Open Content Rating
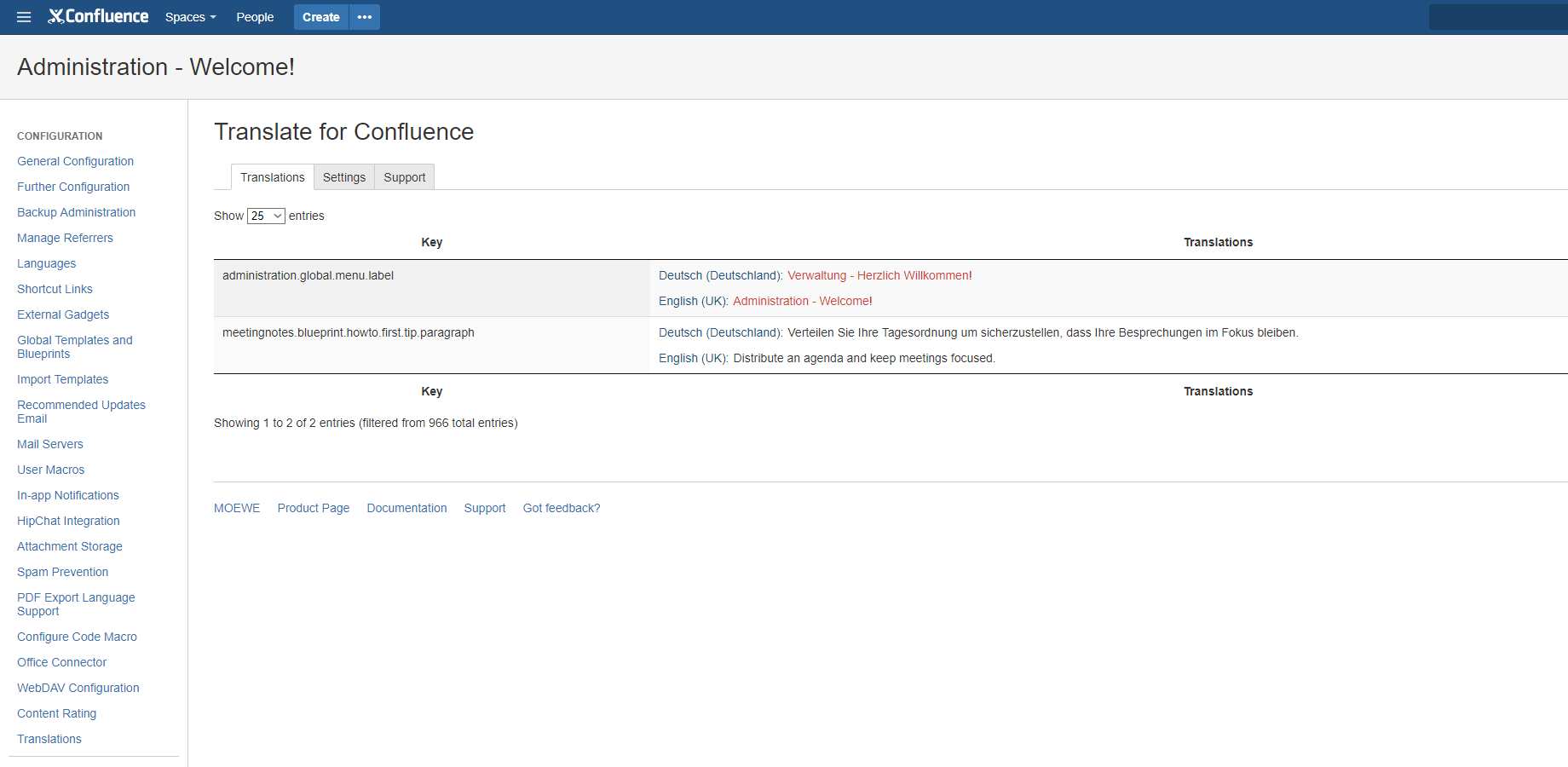1568x767 pixels. click(x=56, y=713)
